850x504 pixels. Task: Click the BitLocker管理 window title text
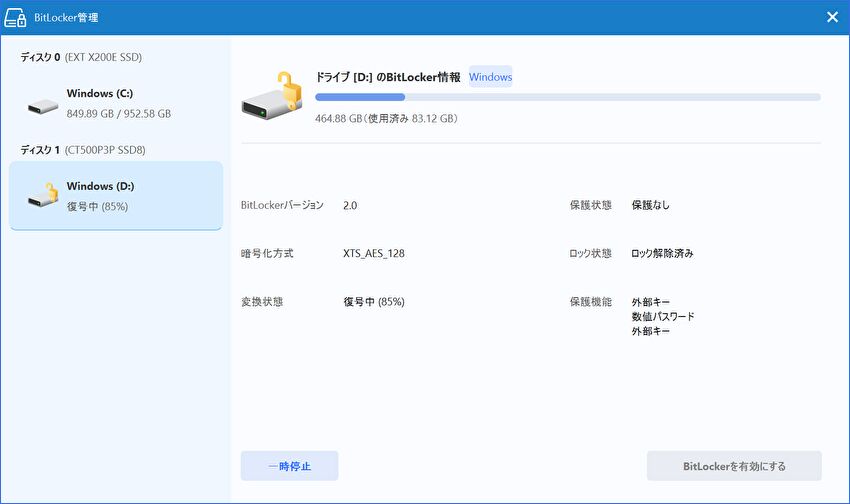(x=66, y=17)
